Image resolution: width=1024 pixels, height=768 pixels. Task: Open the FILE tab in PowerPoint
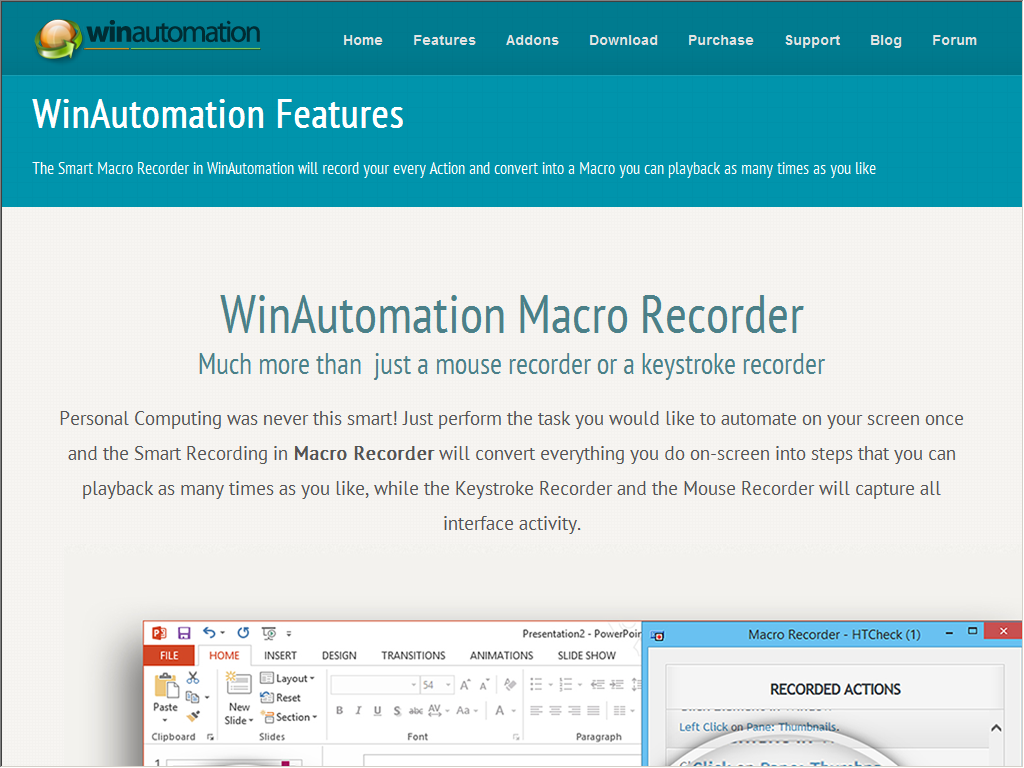[169, 655]
